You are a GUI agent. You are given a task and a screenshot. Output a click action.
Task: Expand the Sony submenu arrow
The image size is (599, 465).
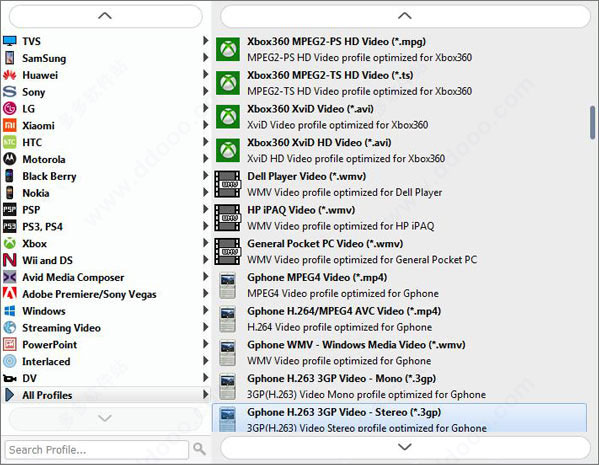click(x=206, y=91)
